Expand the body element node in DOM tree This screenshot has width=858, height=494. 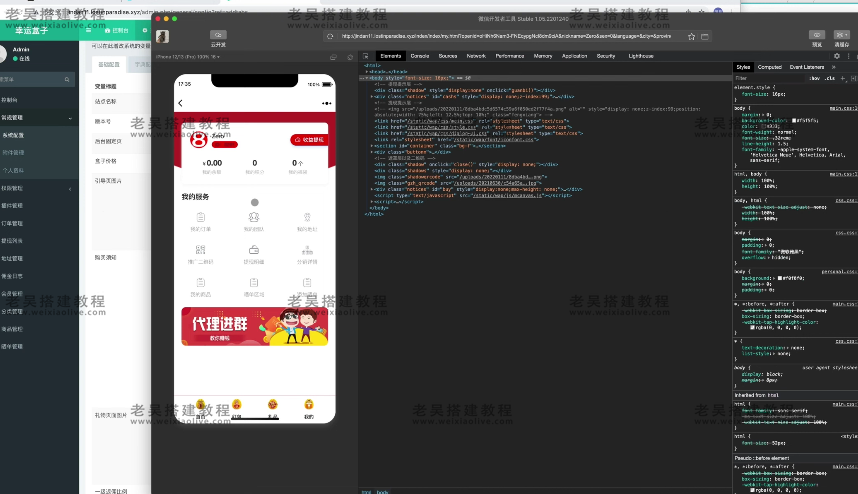[x=367, y=77]
